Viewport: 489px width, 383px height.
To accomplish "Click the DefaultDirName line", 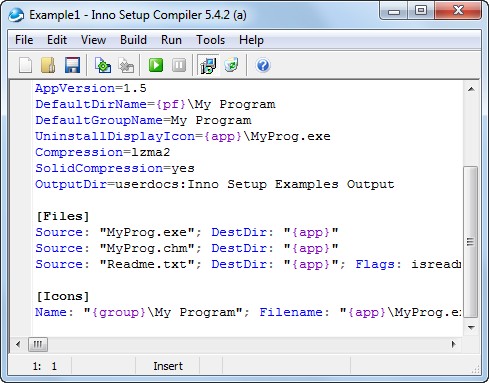I will click(x=155, y=104).
